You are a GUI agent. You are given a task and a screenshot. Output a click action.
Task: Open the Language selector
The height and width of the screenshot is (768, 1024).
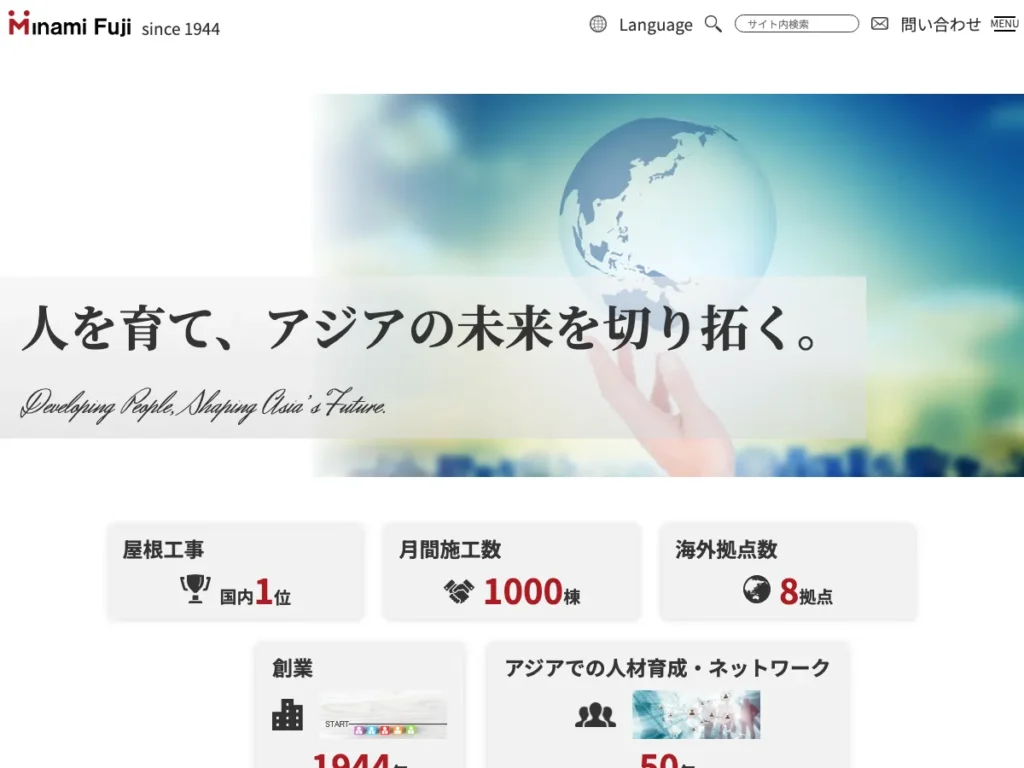656,25
